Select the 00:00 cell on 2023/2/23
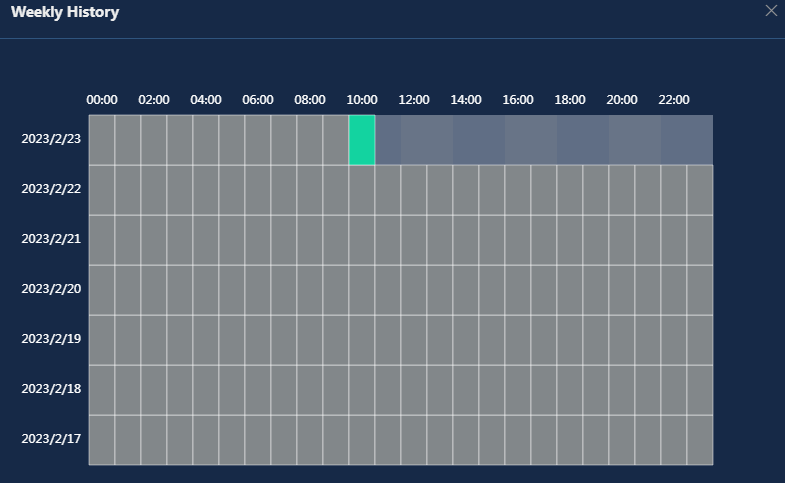 coord(102,140)
